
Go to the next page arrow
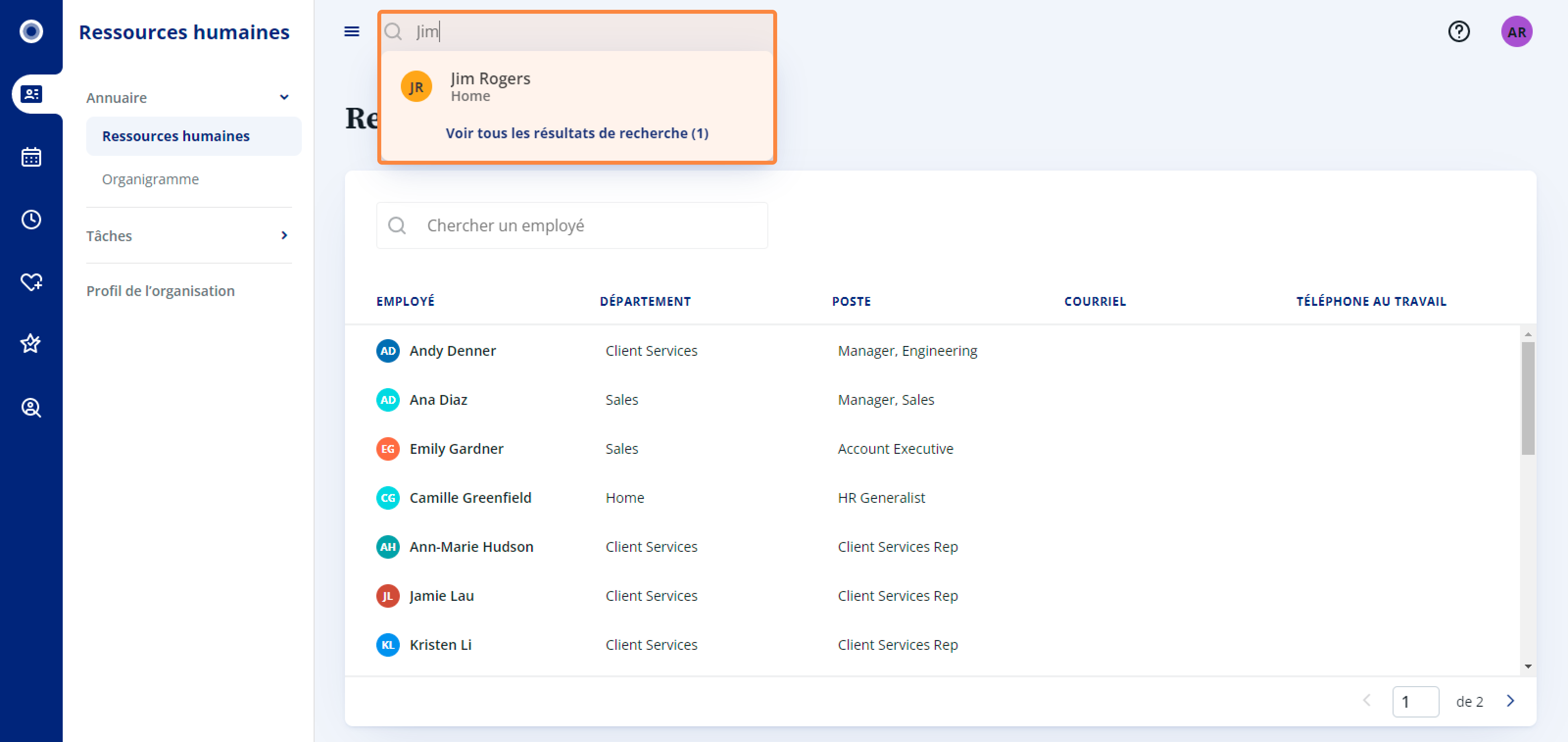pos(1510,701)
